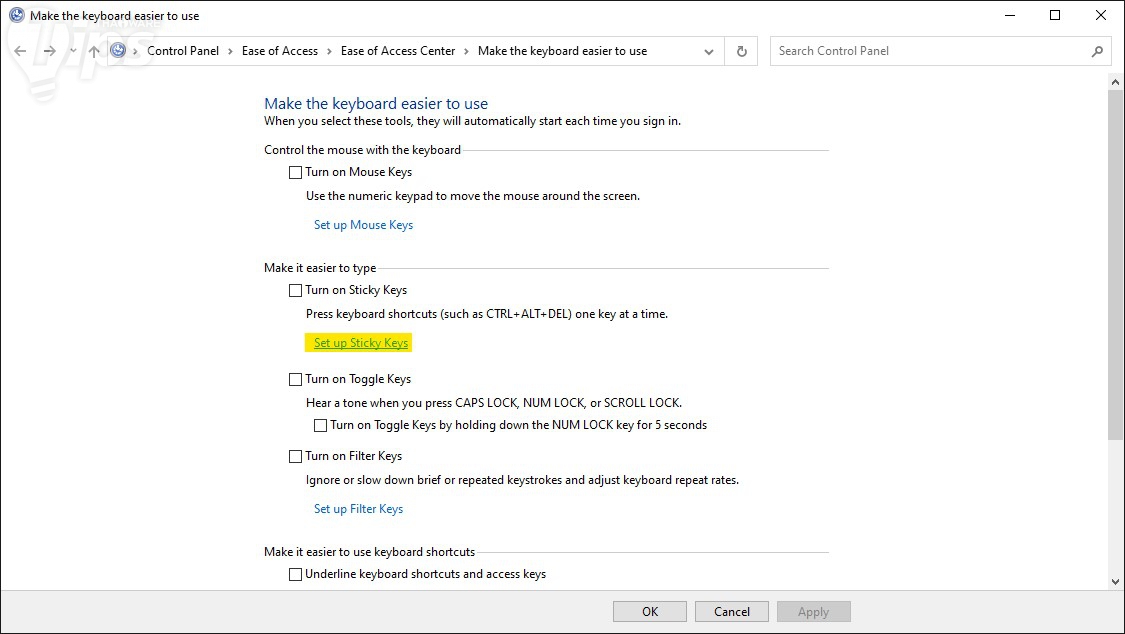Screen dimensions: 1125x634
Task: Open the Set up Sticky Keys link
Action: (x=361, y=343)
